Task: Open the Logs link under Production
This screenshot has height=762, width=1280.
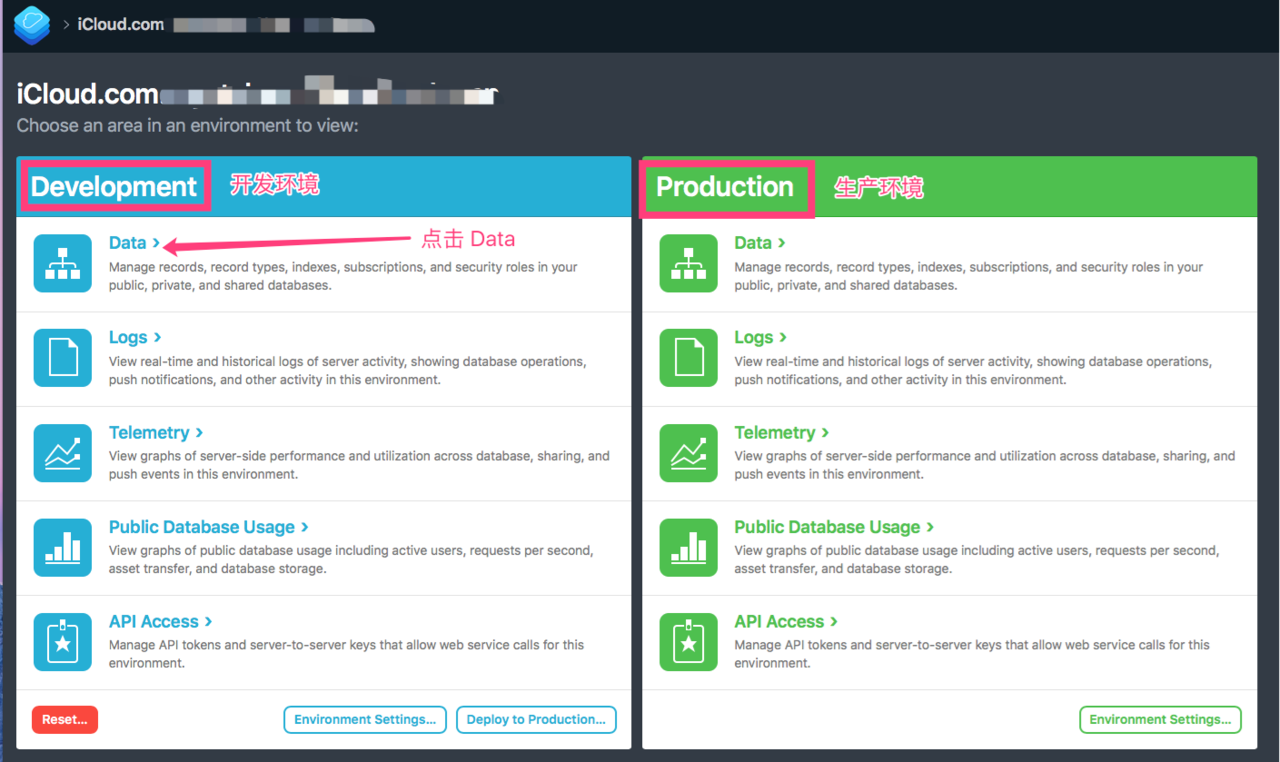Action: [x=761, y=337]
